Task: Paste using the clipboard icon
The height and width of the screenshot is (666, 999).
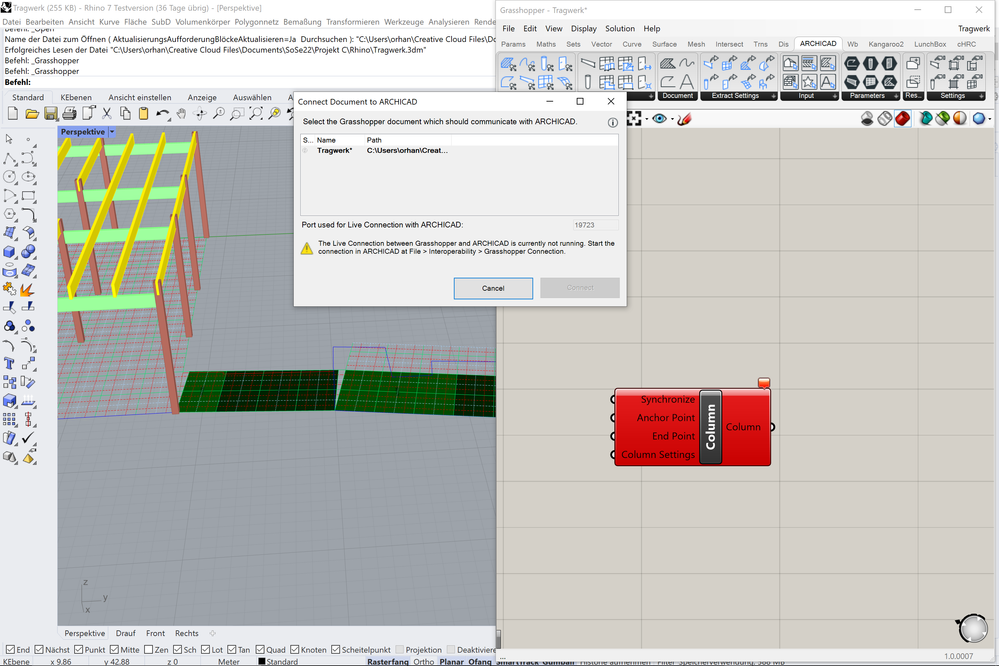Action: 144,113
